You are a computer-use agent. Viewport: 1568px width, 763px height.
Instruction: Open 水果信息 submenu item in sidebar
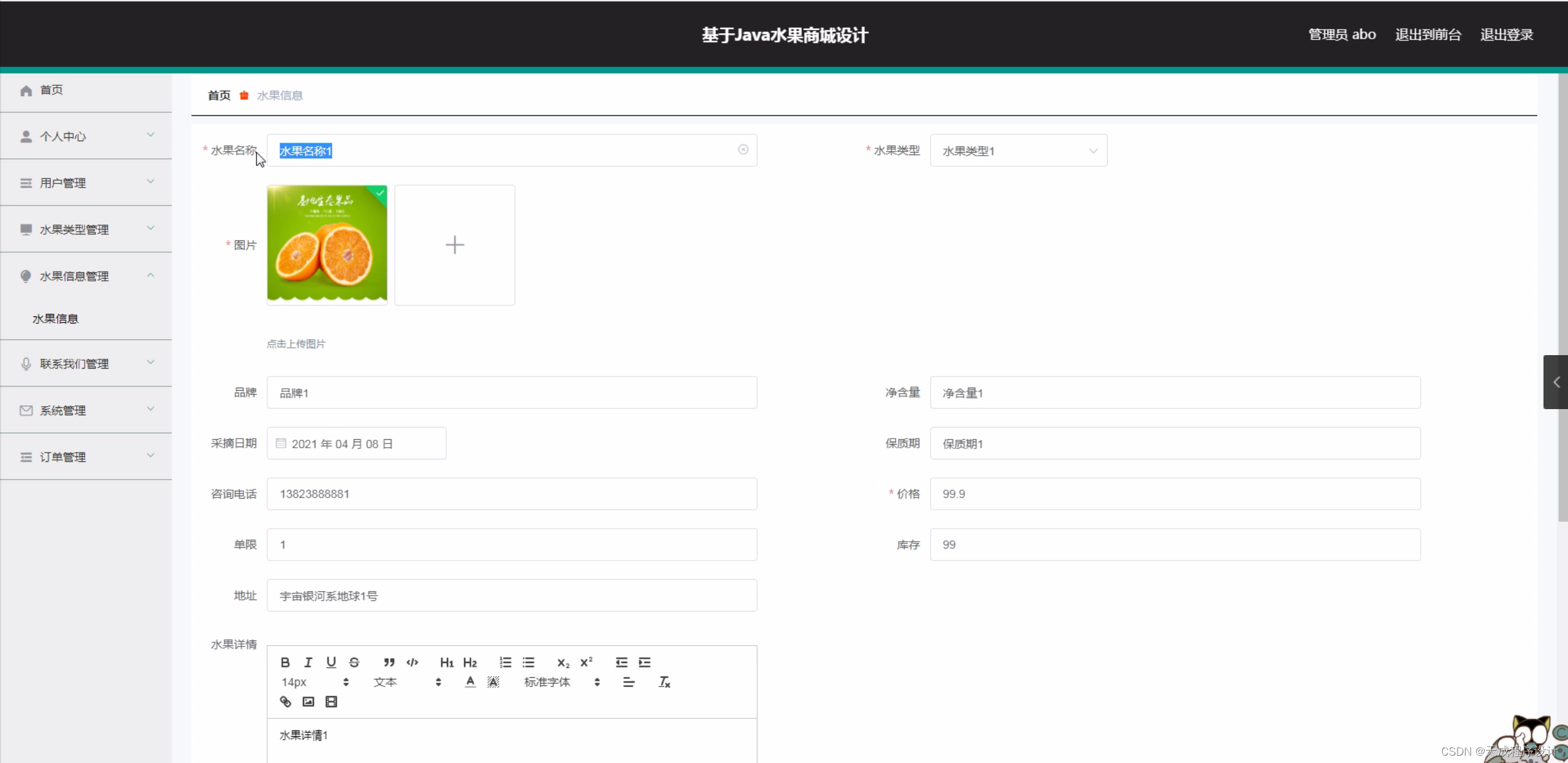point(55,318)
